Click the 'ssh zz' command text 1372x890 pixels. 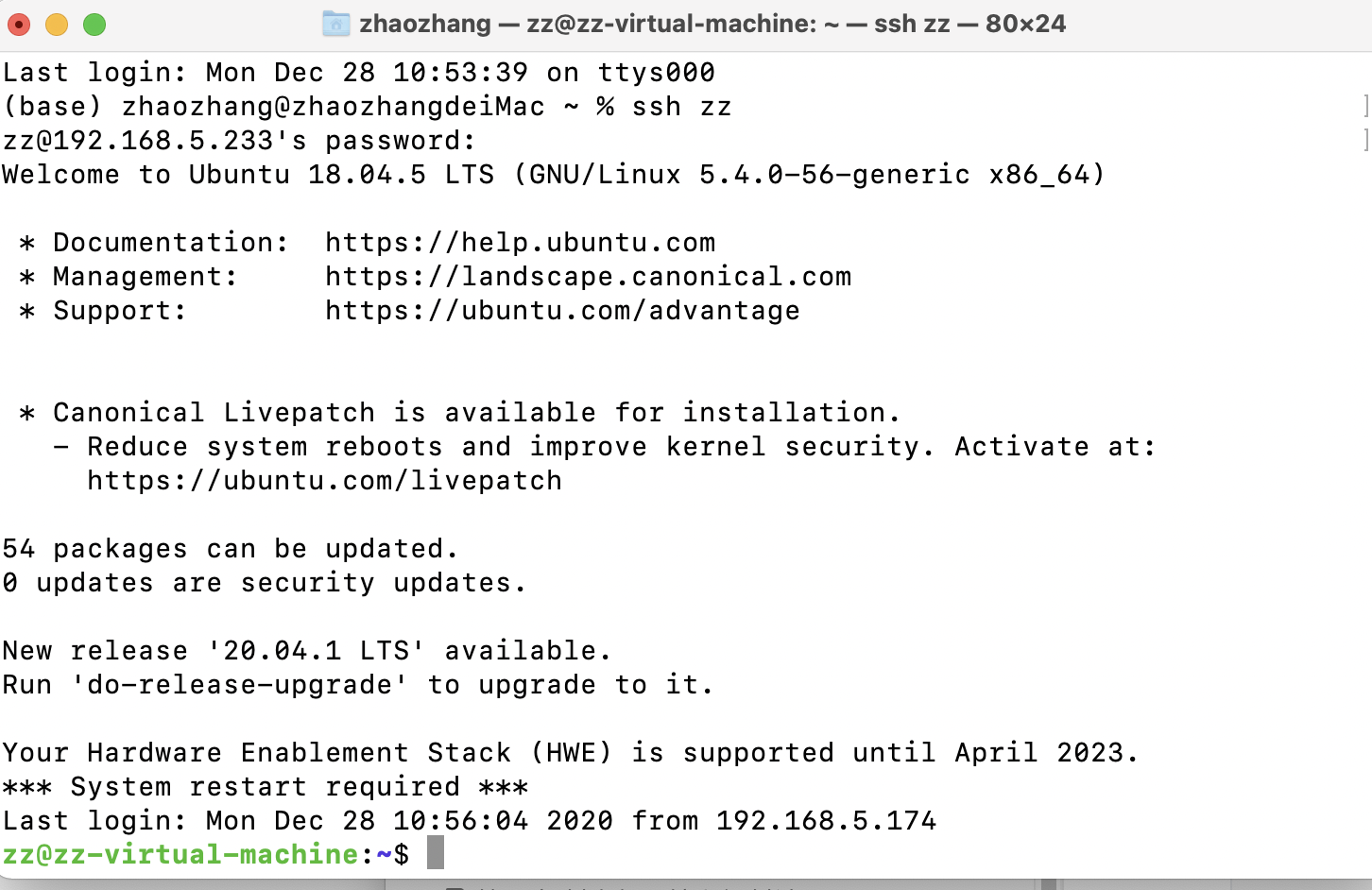tap(681, 107)
